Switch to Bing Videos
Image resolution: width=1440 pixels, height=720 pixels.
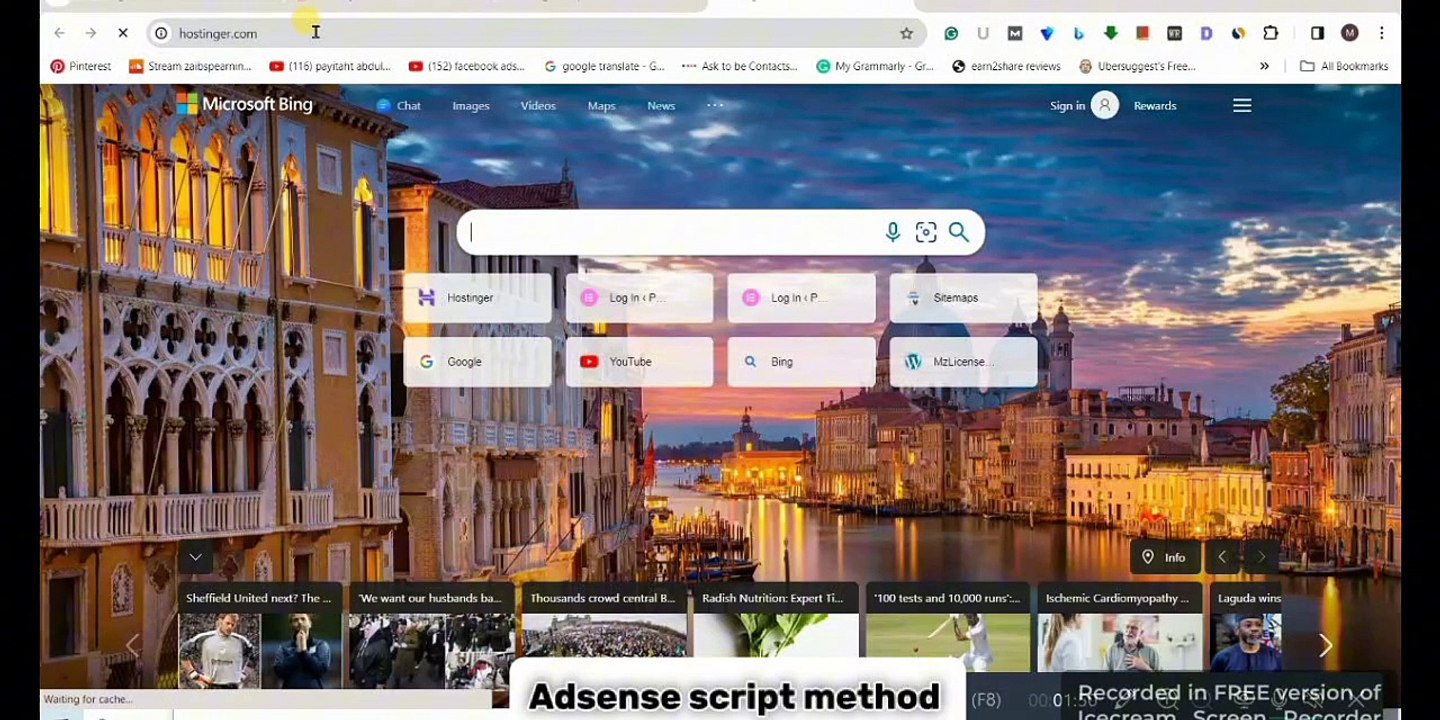coord(538,105)
